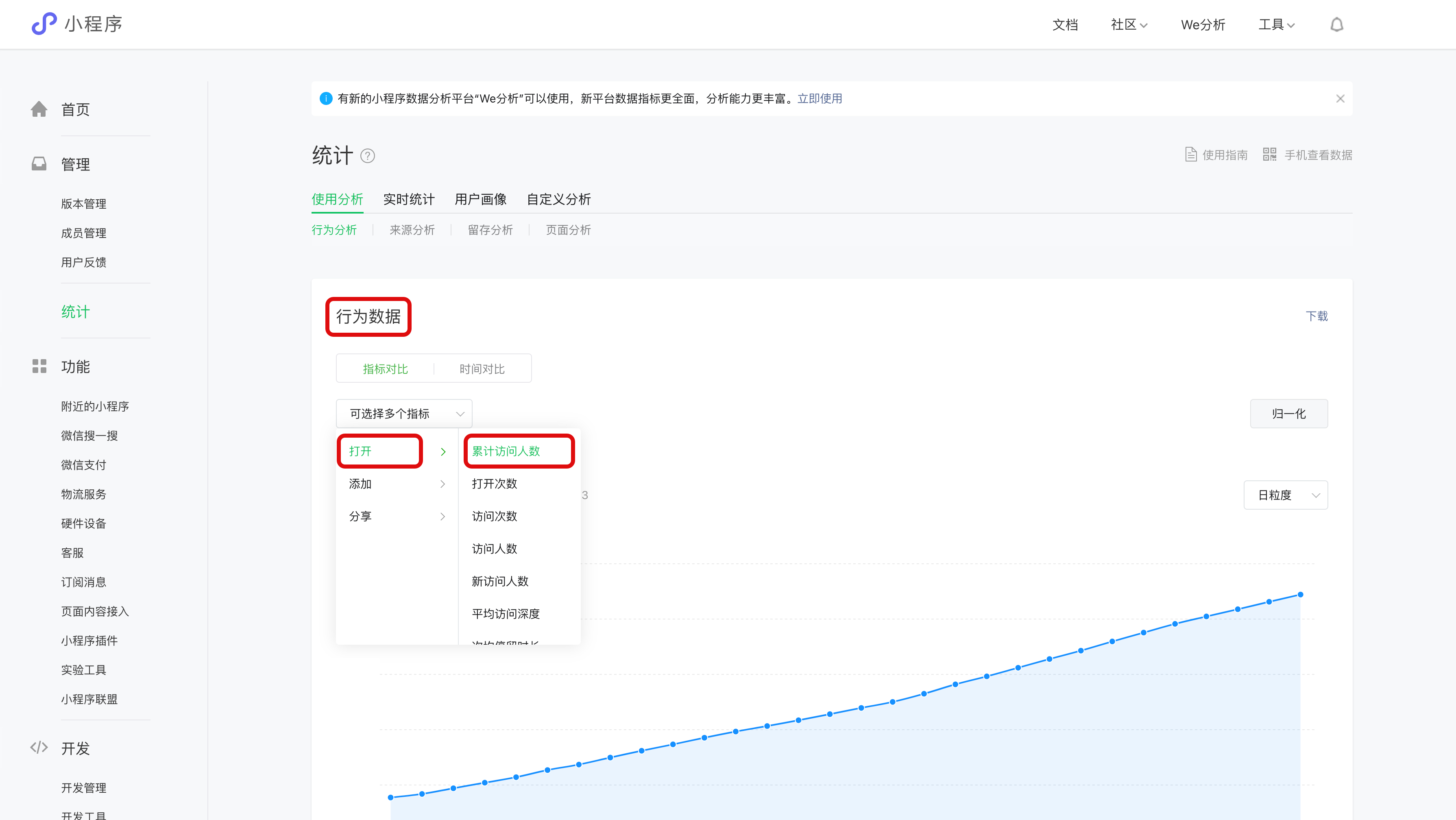This screenshot has width=1456, height=820.
Task: Click the 小程序 logo icon
Action: [x=44, y=24]
